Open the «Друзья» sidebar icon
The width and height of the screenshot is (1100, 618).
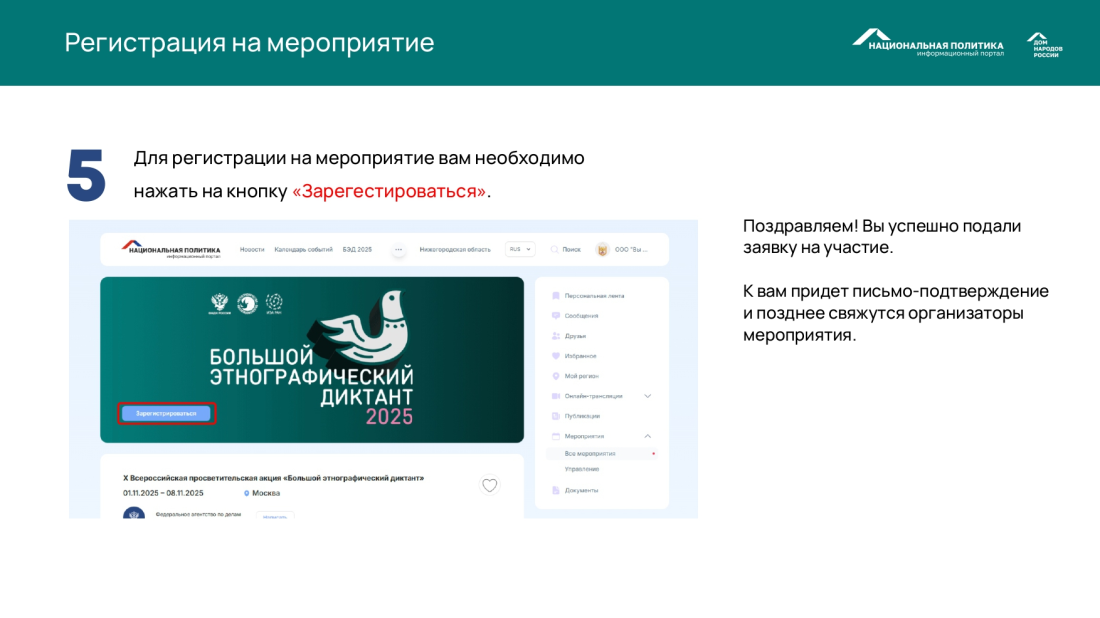pyautogui.click(x=556, y=335)
